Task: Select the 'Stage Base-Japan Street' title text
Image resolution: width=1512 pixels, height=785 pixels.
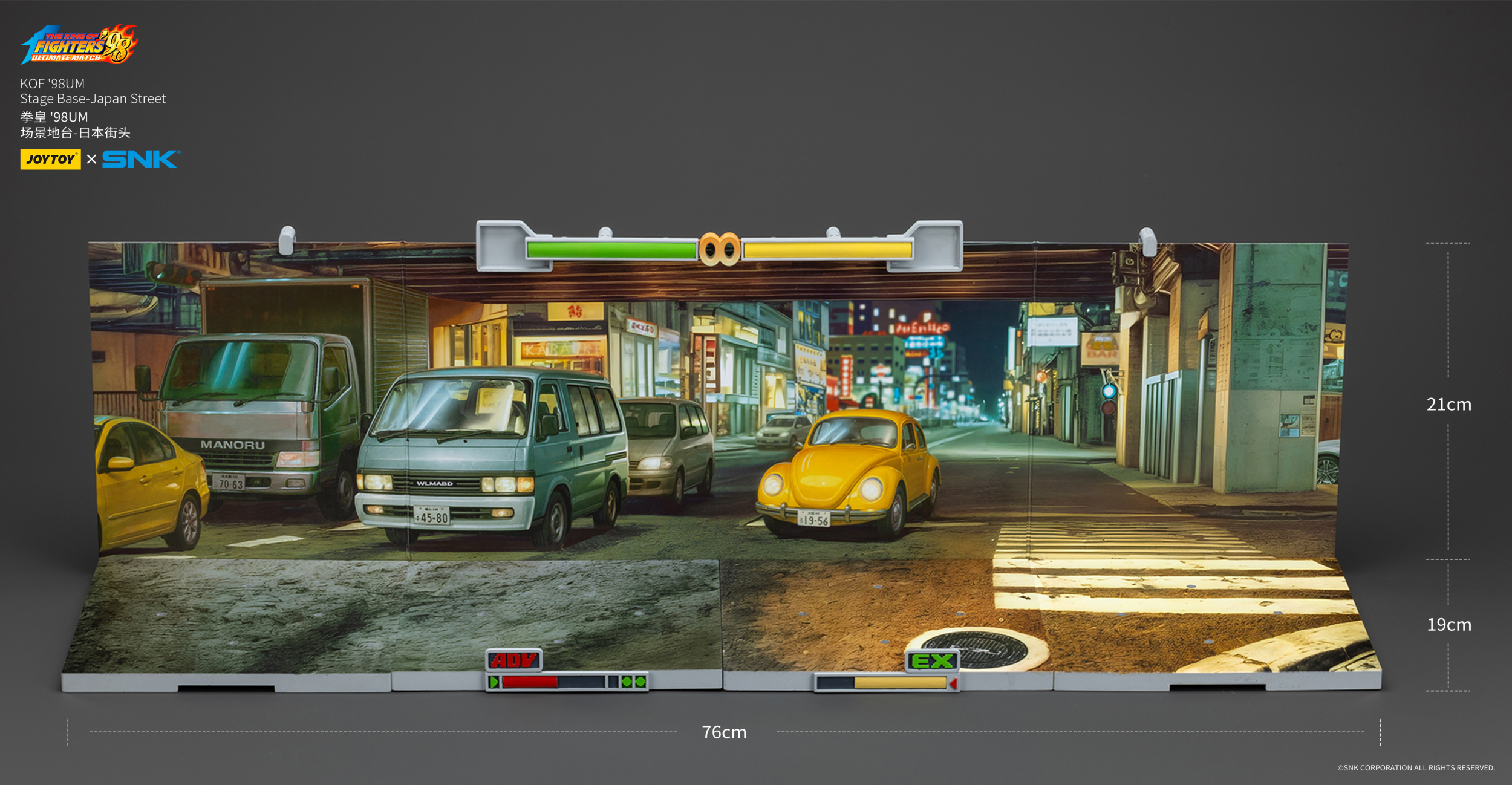Action: click(99, 97)
